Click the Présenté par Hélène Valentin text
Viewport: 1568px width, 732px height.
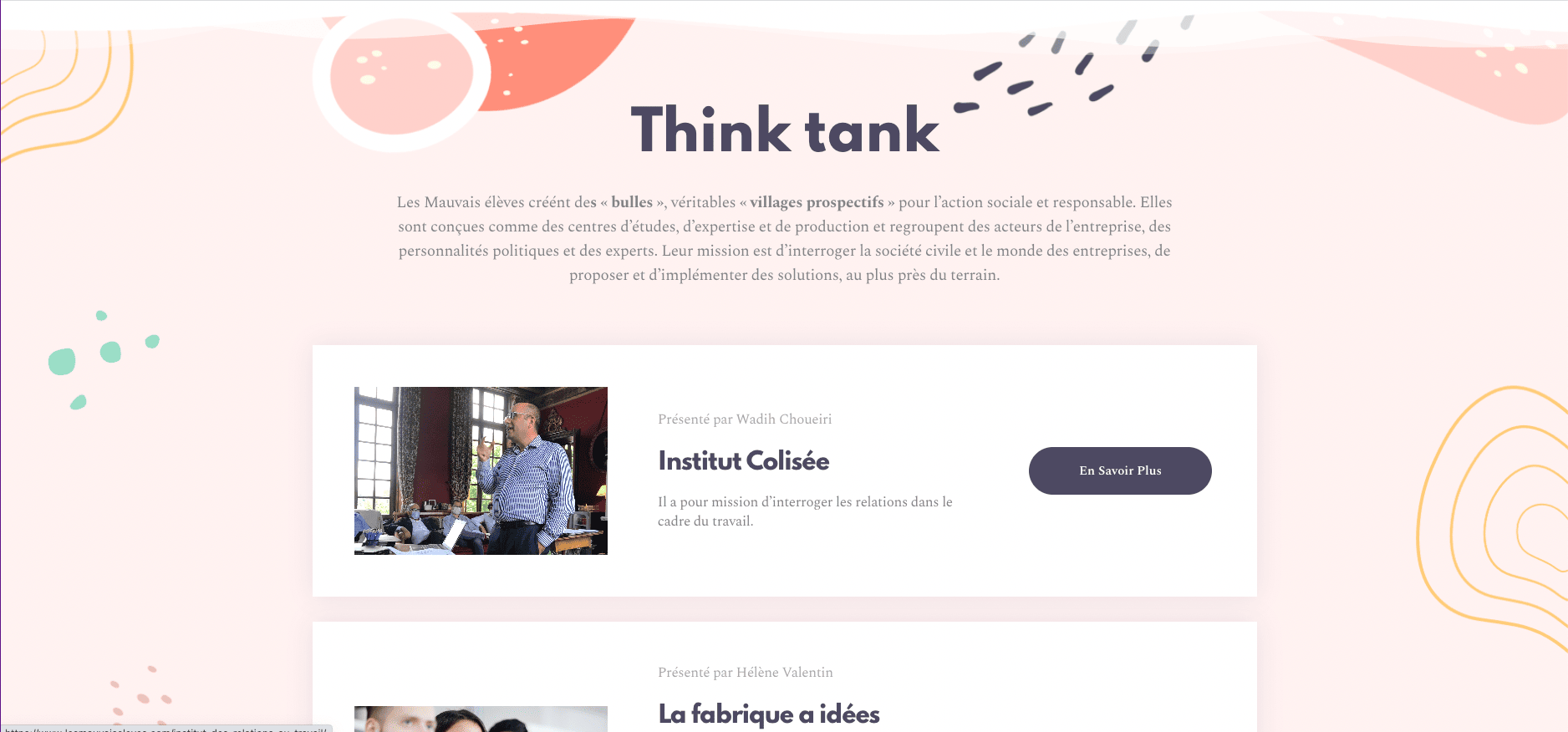746,672
